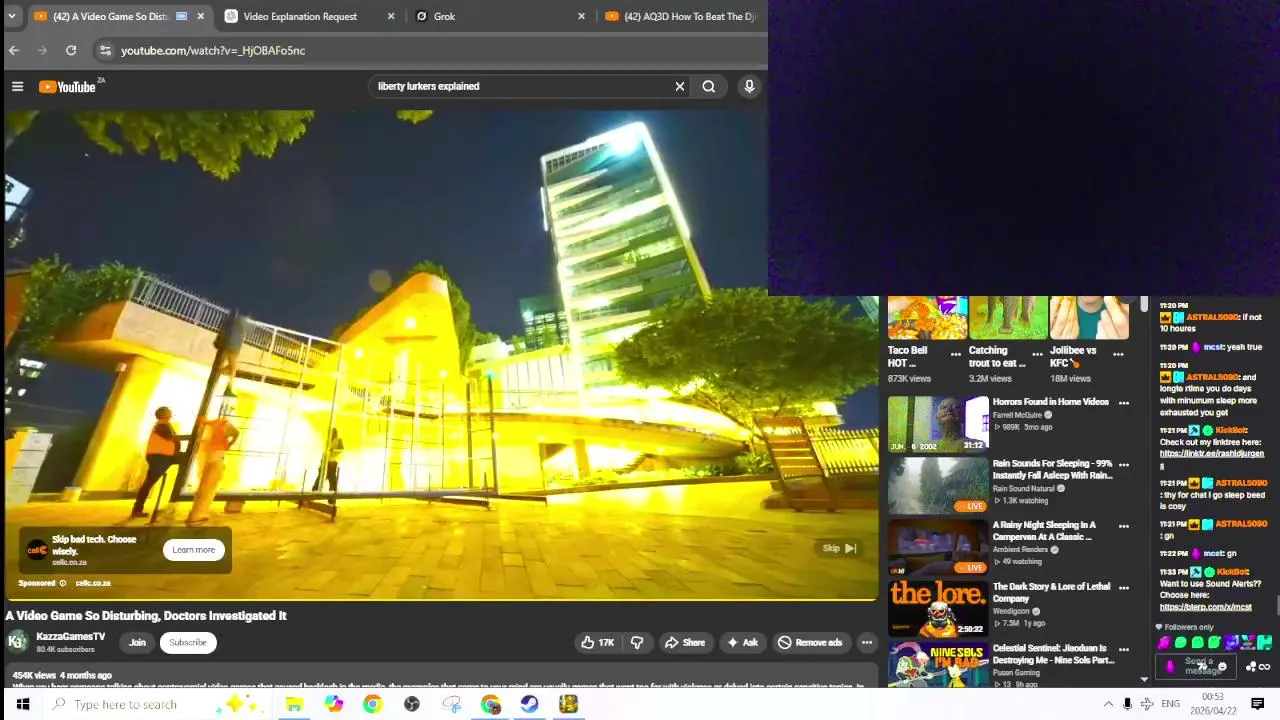The height and width of the screenshot is (720, 1280).
Task: Subscribe to KazzaGamesTV
Action: [x=187, y=642]
